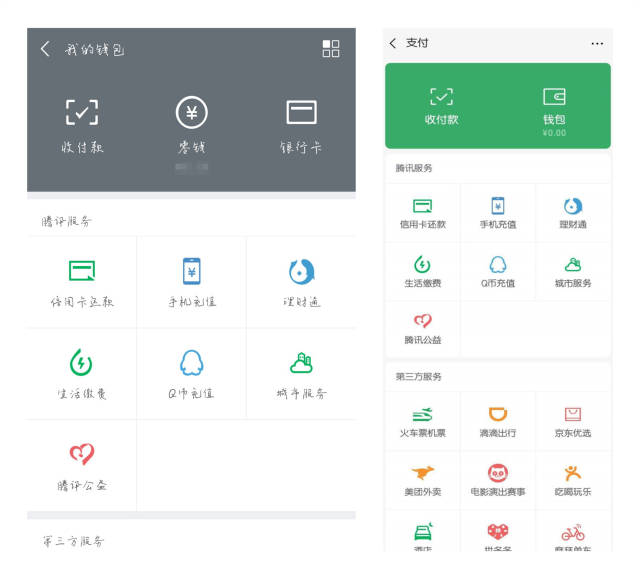Open 银行卡 in the 我的钱包 screen

tap(301, 126)
